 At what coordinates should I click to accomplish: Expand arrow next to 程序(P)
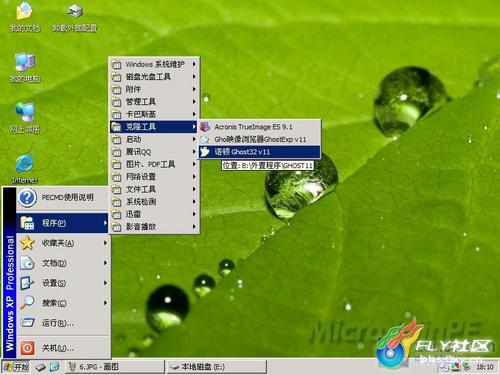(105, 223)
